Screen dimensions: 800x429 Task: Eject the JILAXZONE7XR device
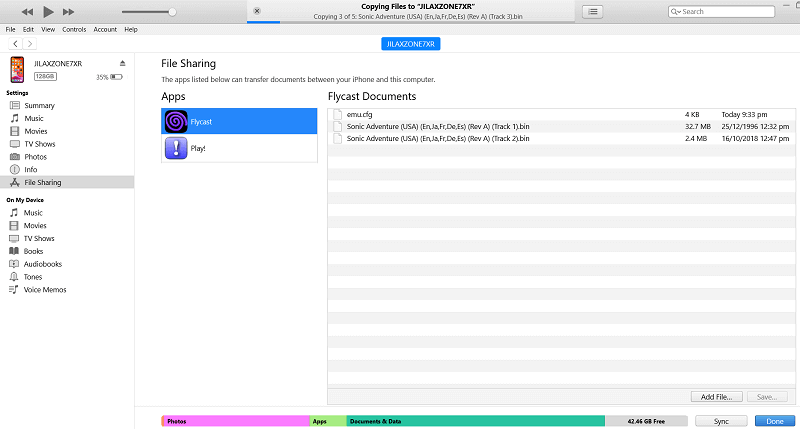coord(122,63)
